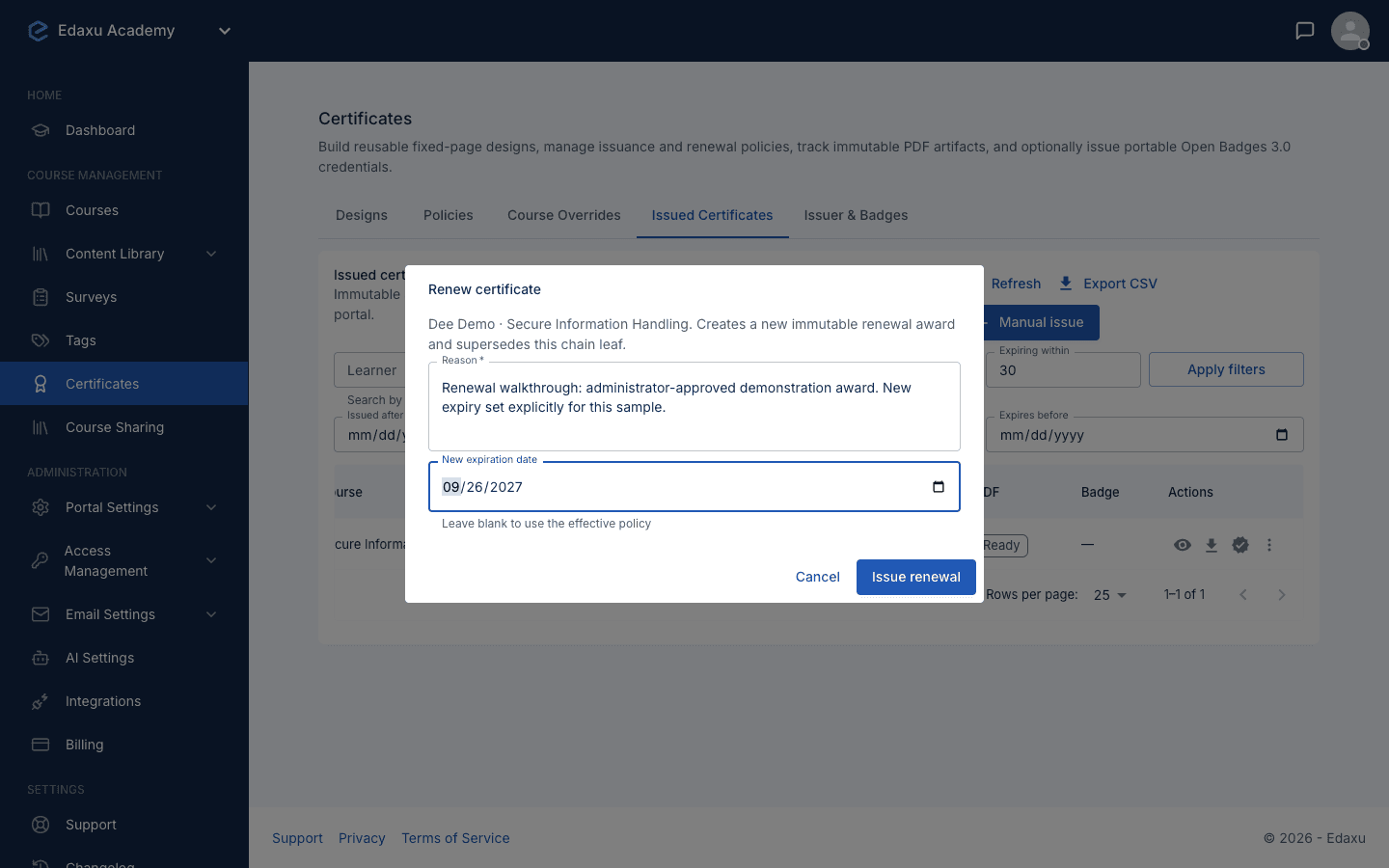This screenshot has height=868, width=1389.
Task: Click the Courses book icon
Action: (x=41, y=210)
